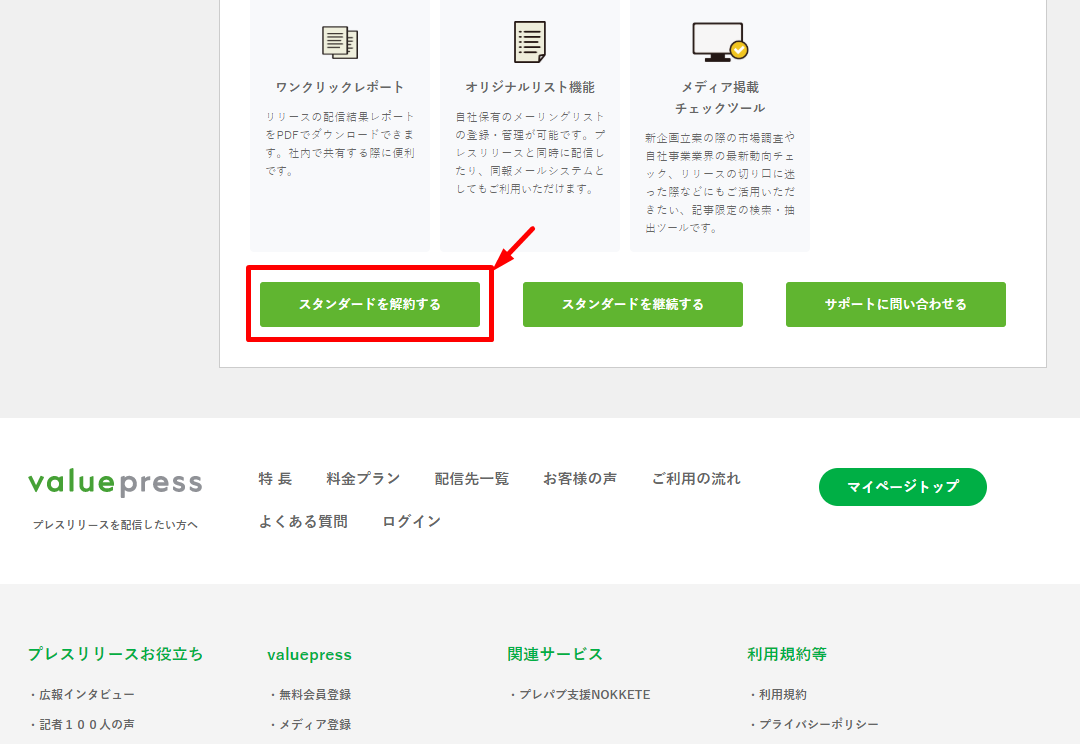Click the オリジナルリスト機能 heading

530,87
